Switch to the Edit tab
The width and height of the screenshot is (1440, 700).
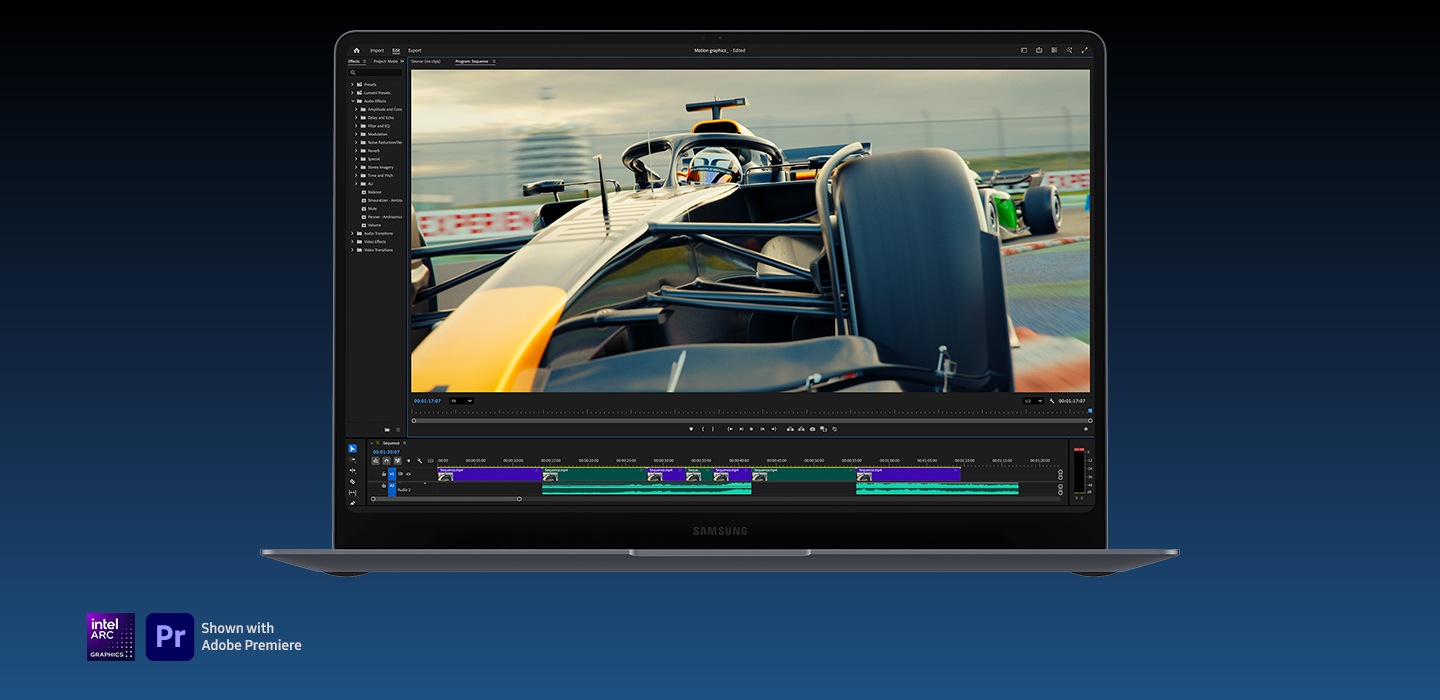[396, 50]
